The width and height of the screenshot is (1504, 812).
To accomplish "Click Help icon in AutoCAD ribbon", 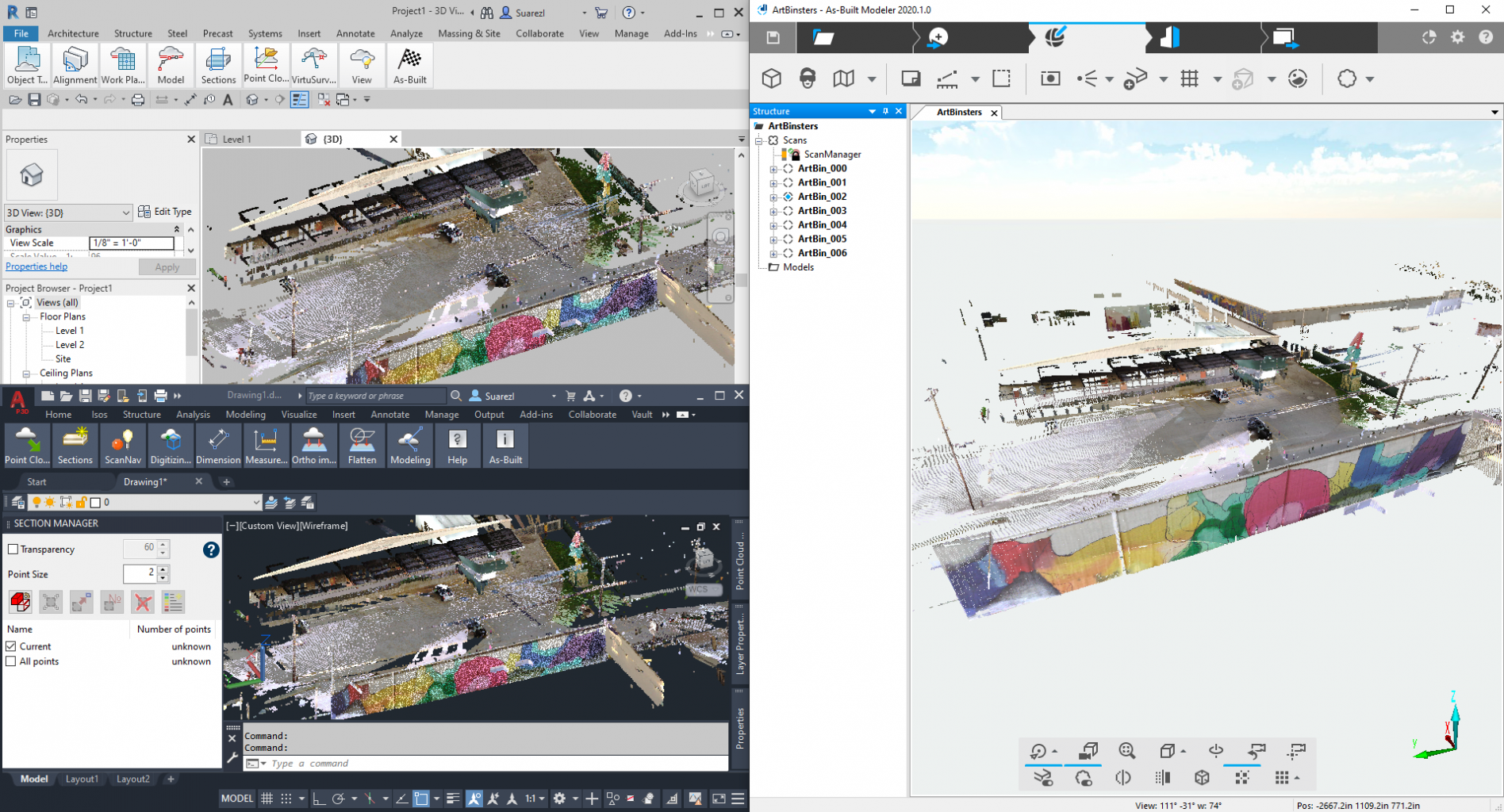I will pos(458,445).
